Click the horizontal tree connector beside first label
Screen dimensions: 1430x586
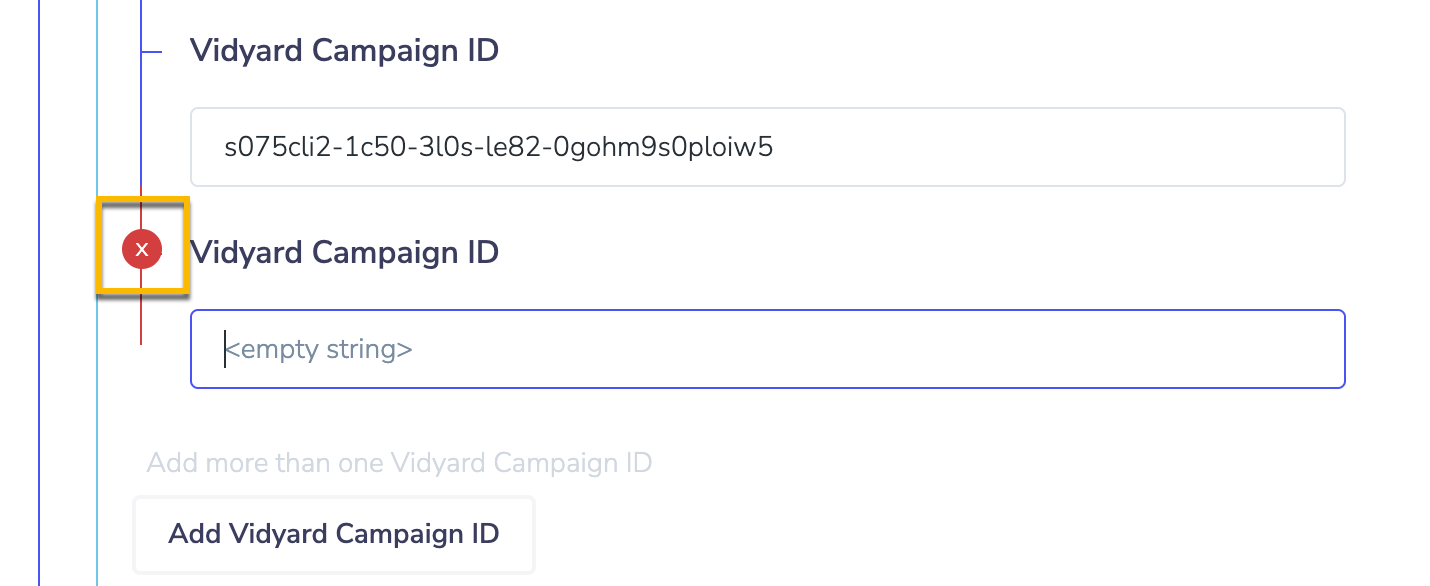152,50
